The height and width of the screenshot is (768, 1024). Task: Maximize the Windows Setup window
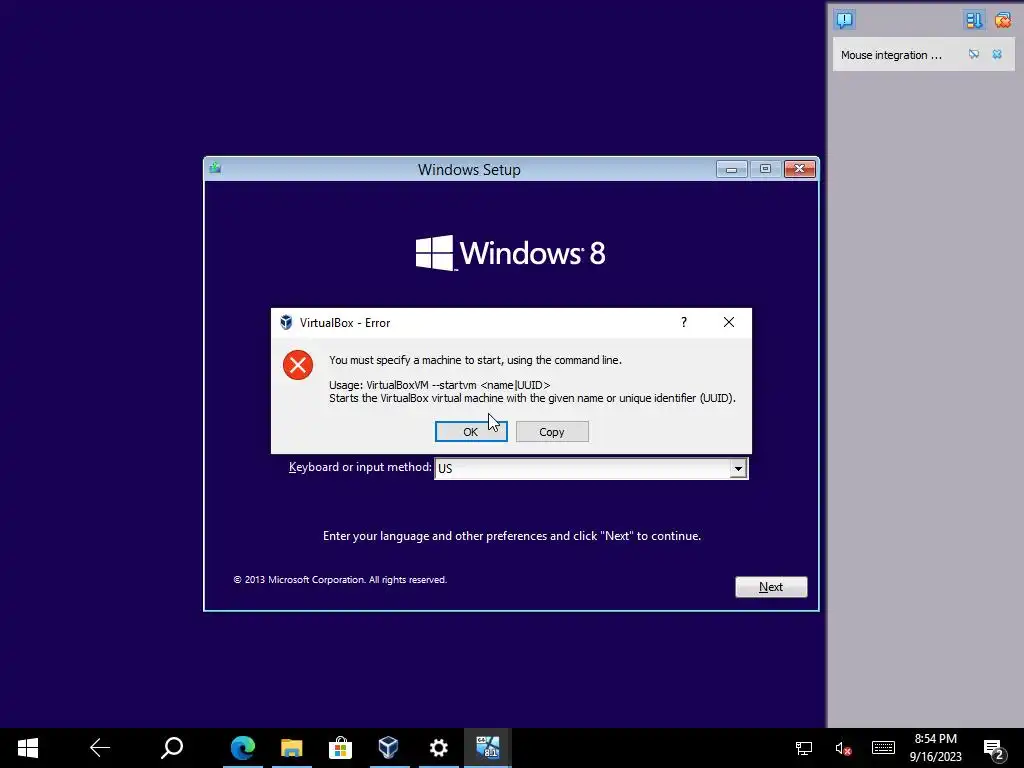pyautogui.click(x=765, y=169)
